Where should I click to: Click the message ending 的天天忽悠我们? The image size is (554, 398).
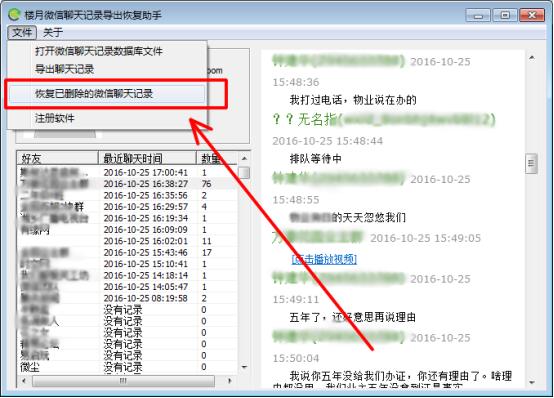point(348,217)
